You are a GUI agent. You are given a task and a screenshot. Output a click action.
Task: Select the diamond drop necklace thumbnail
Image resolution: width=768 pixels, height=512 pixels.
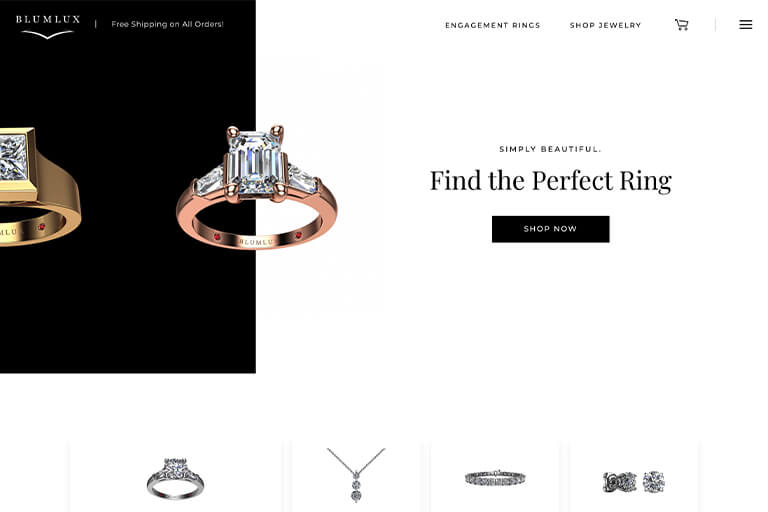coord(356,474)
